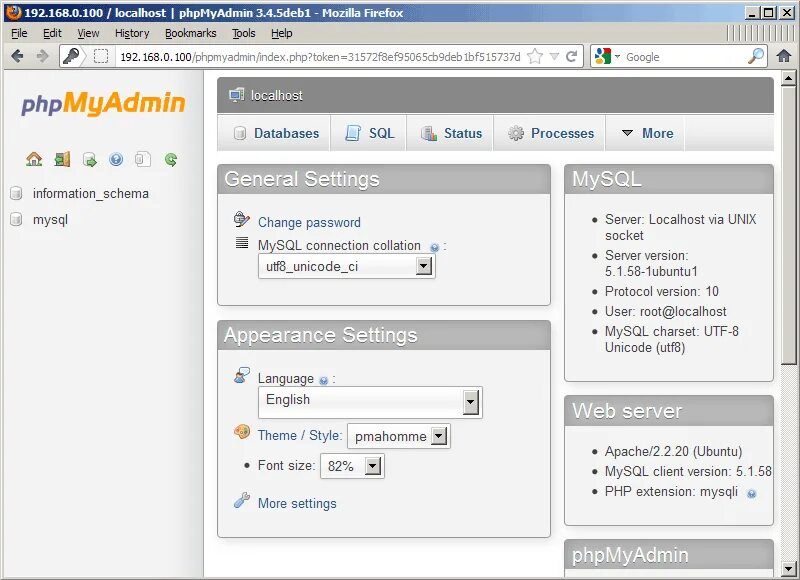Open the History menu
800x580 pixels.
(132, 33)
